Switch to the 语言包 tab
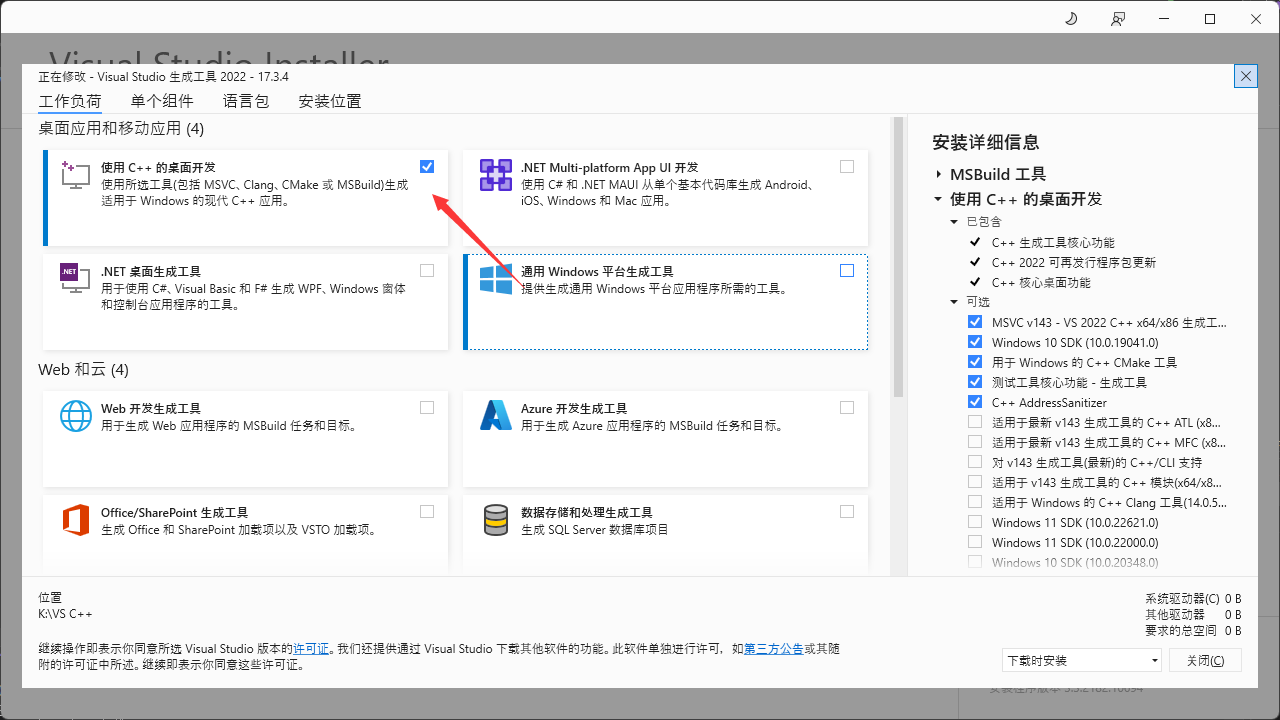Image resolution: width=1280 pixels, height=720 pixels. pyautogui.click(x=246, y=101)
